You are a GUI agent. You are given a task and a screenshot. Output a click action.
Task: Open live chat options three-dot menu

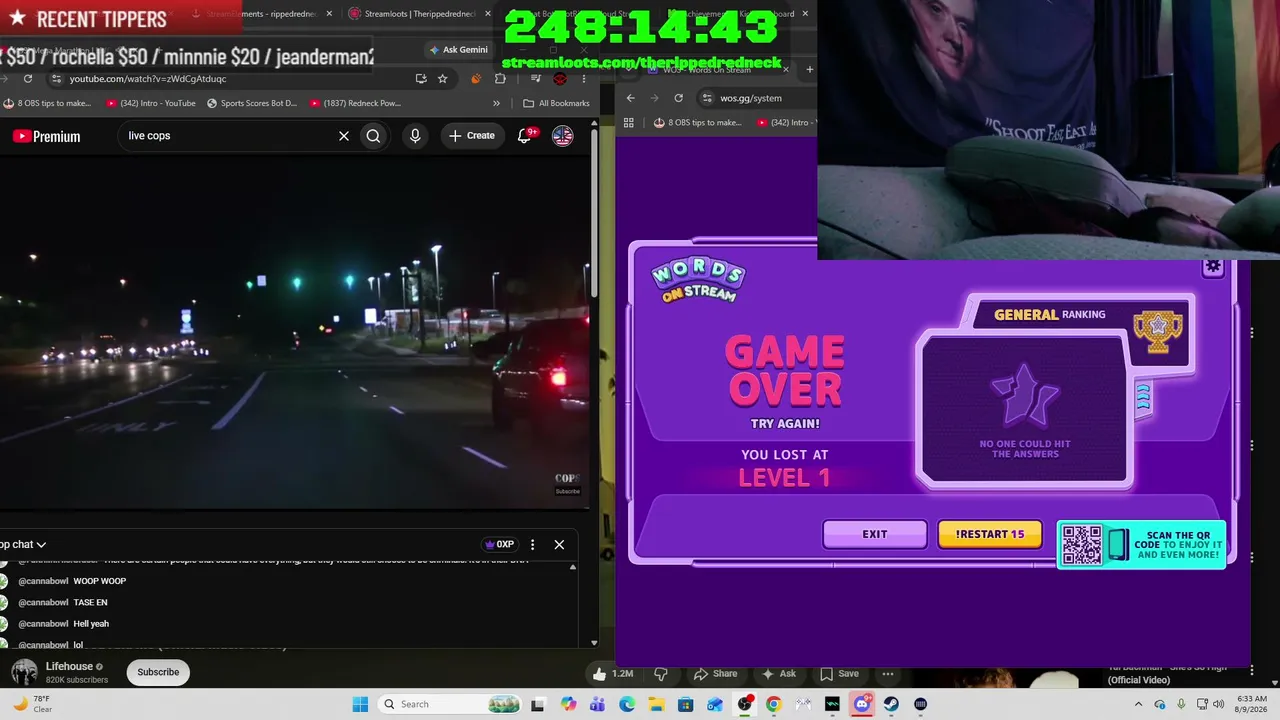click(532, 545)
